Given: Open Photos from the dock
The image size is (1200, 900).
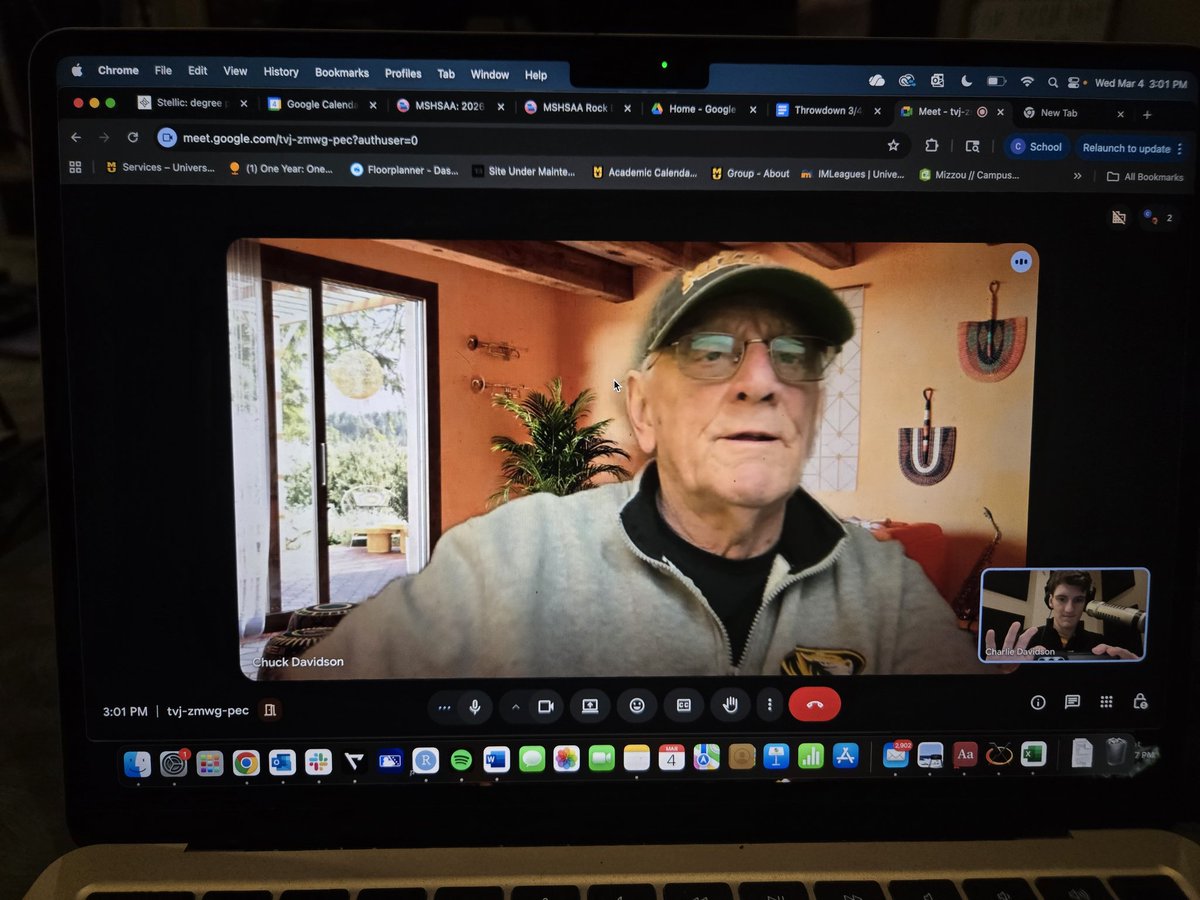Looking at the screenshot, I should (x=567, y=759).
